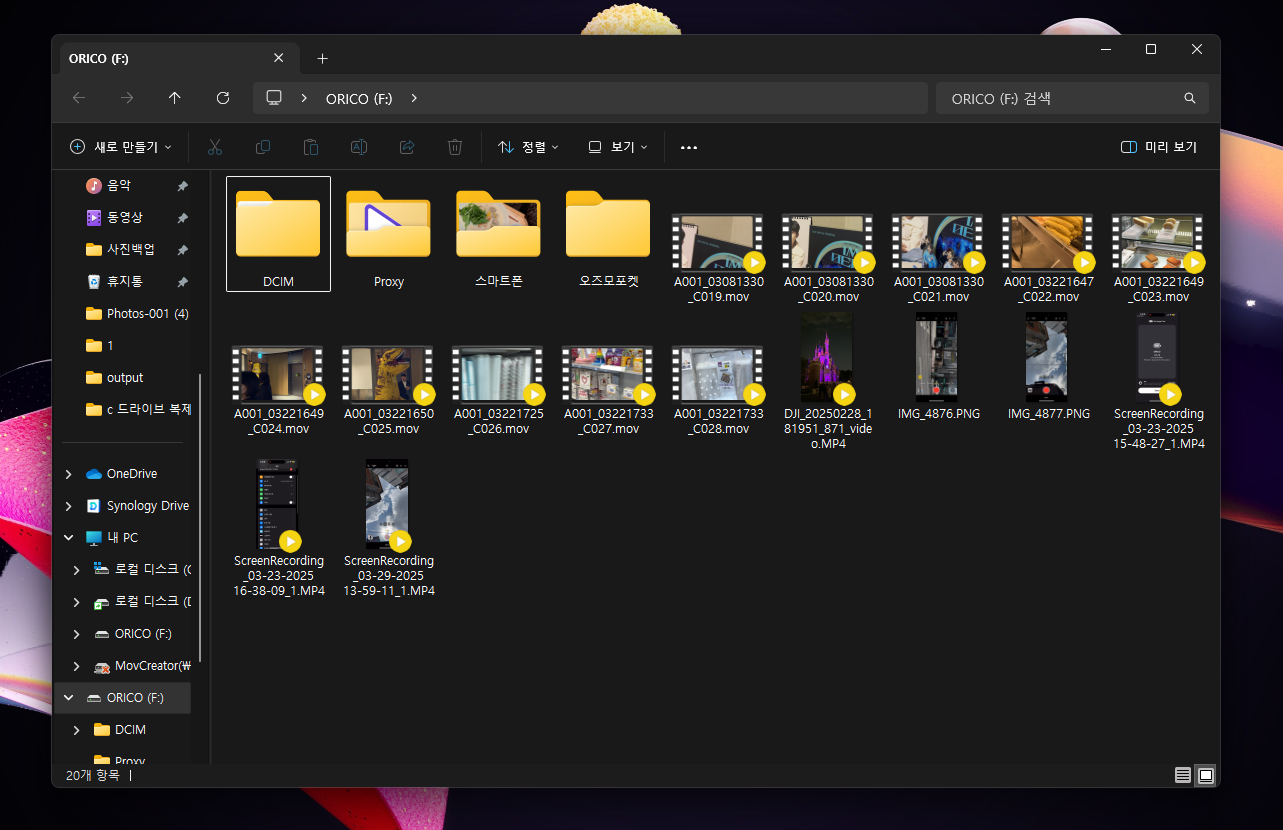The width and height of the screenshot is (1283, 830).
Task: Select A001_03221650_C025.mov video
Action: 388,390
